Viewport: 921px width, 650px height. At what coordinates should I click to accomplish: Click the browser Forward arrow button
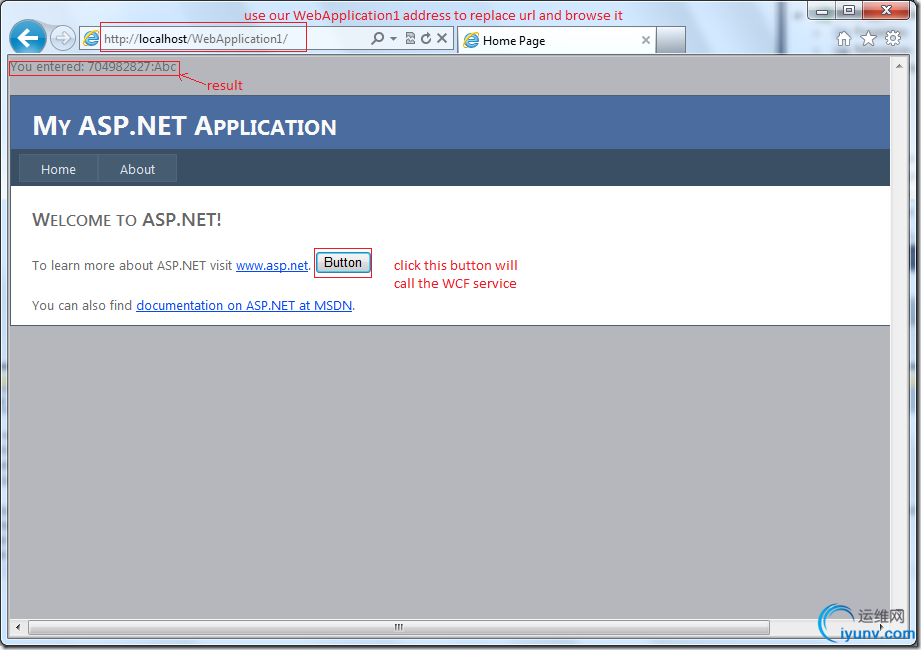62,39
